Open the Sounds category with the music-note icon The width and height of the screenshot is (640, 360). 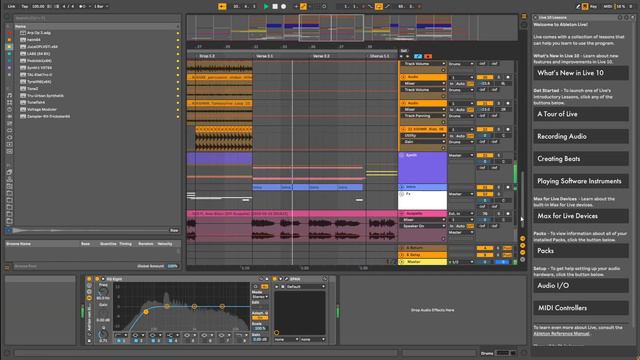[9, 96]
